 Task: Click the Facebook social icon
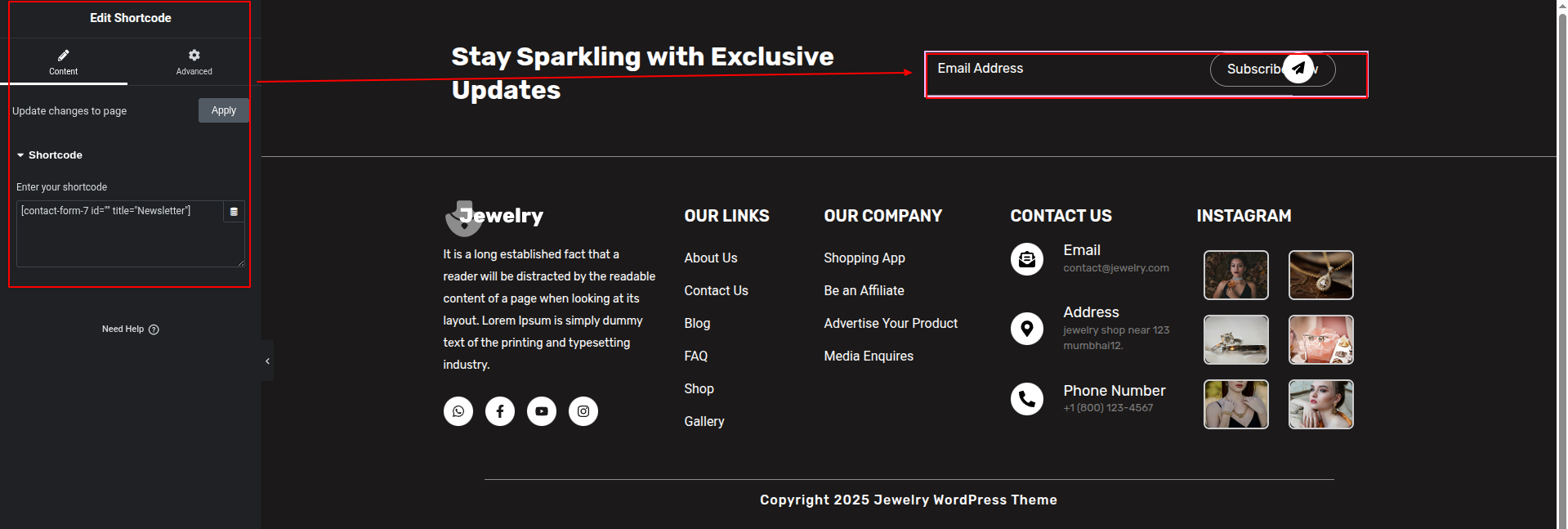coord(500,411)
